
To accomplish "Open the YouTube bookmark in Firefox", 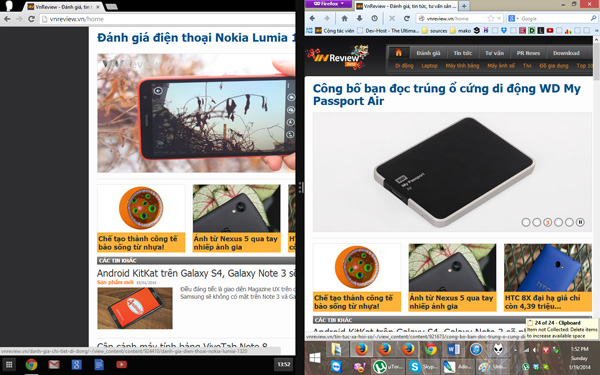I will [x=550, y=30].
